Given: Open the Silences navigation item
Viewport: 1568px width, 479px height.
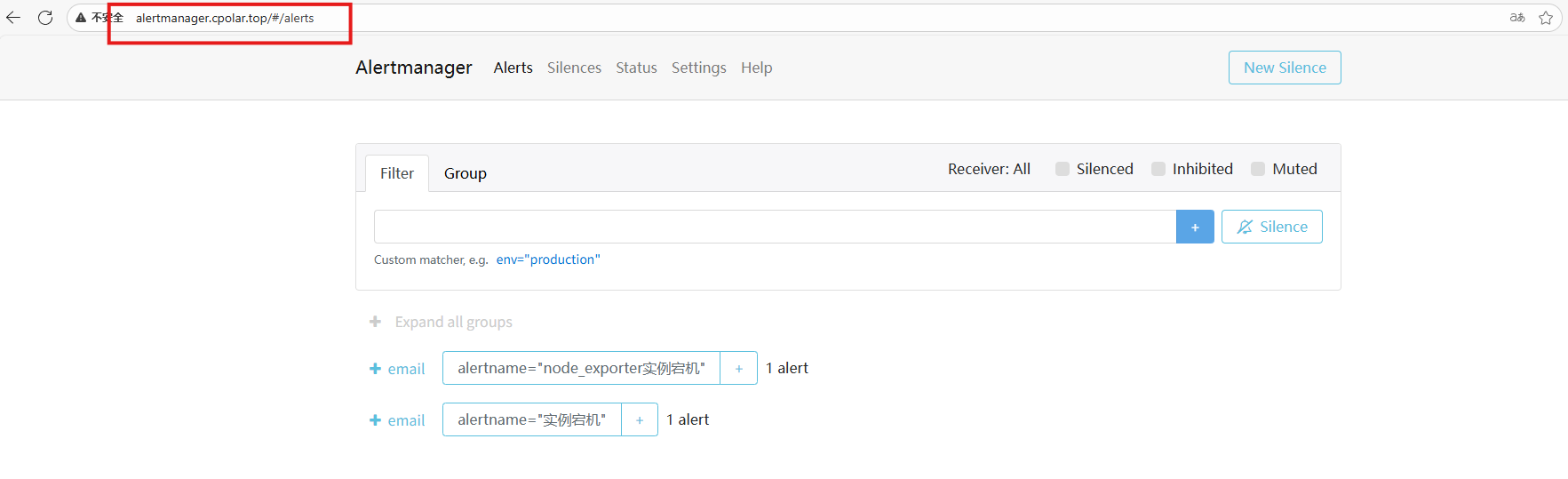Looking at the screenshot, I should (574, 68).
